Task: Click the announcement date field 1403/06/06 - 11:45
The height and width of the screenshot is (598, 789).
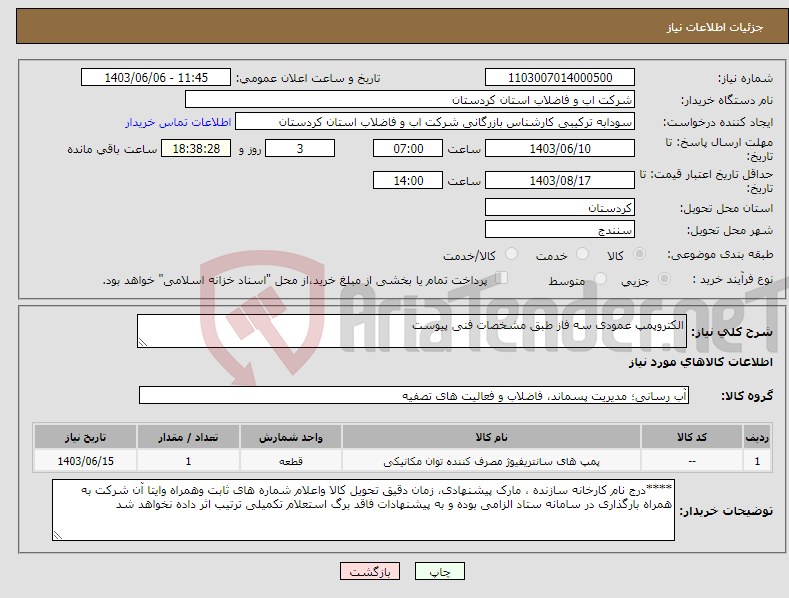Action: [x=156, y=78]
